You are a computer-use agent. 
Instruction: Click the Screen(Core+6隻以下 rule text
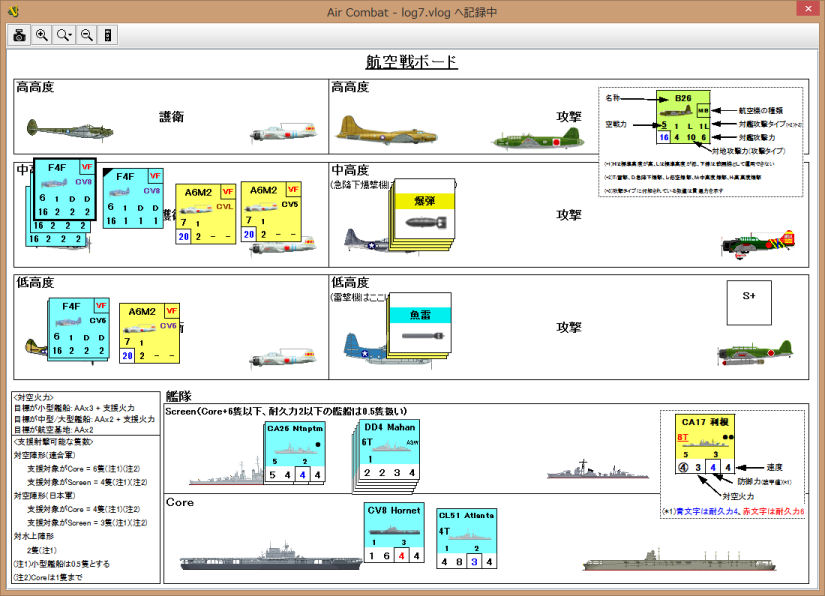tap(286, 411)
